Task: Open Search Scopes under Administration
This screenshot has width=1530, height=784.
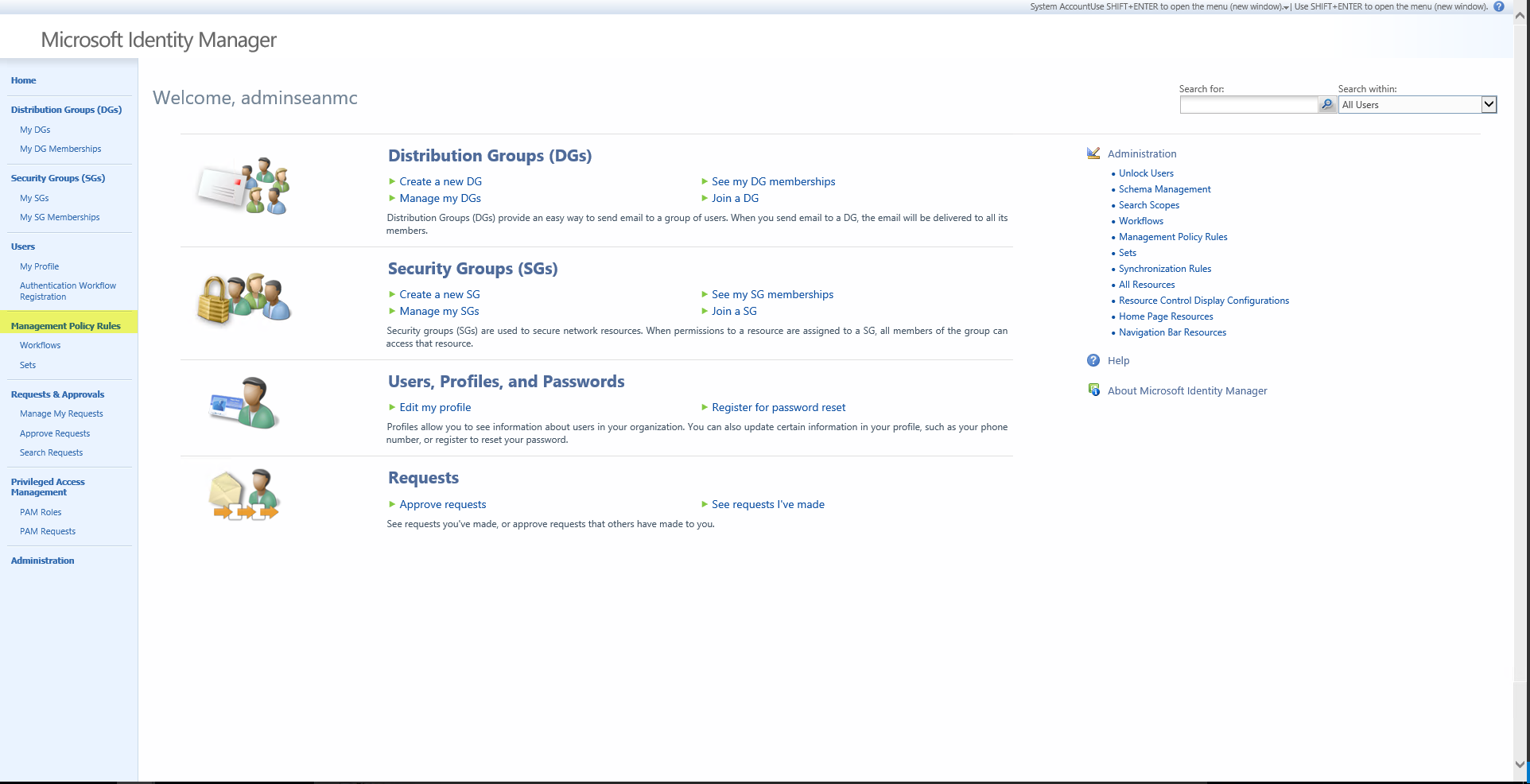Action: pyautogui.click(x=1149, y=205)
